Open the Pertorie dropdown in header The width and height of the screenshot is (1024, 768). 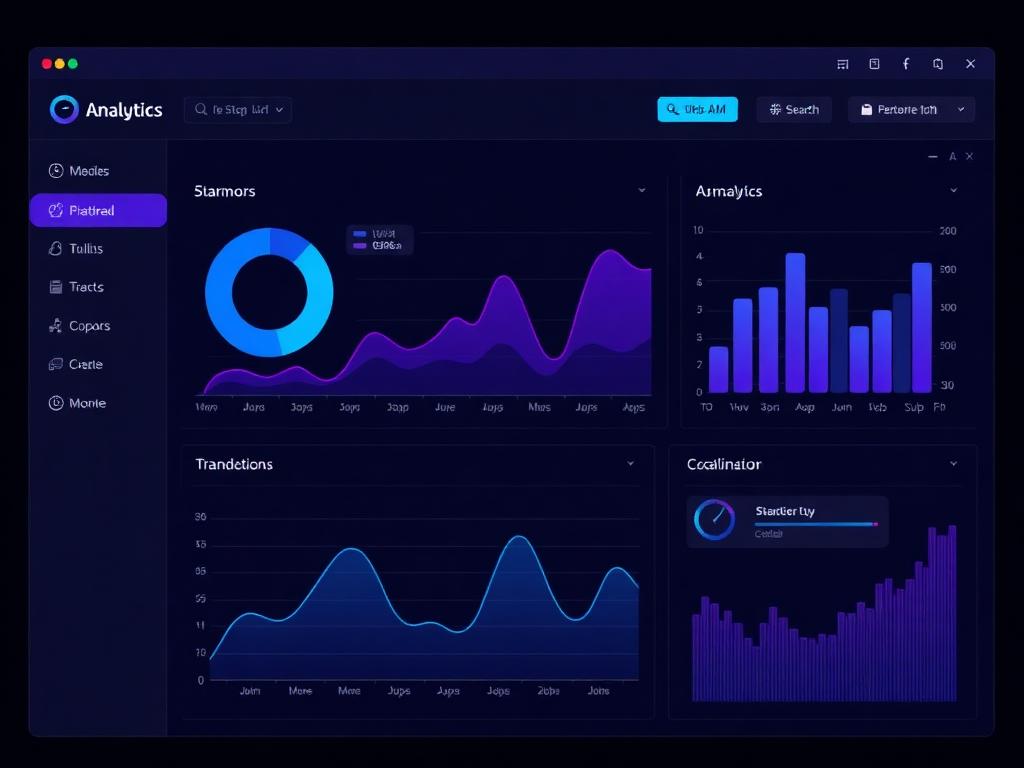911,110
